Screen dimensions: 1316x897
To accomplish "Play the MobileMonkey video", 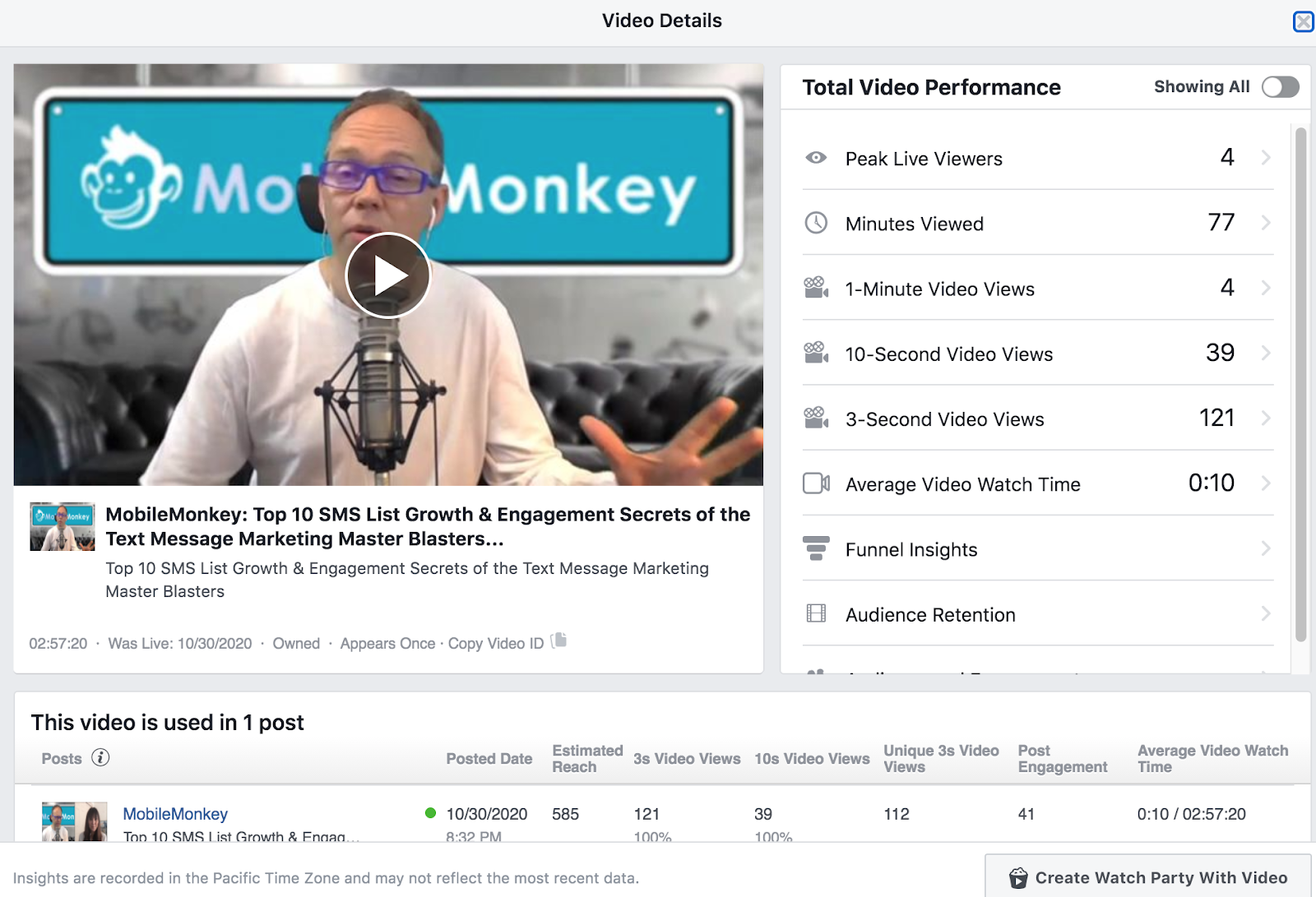I will point(388,275).
